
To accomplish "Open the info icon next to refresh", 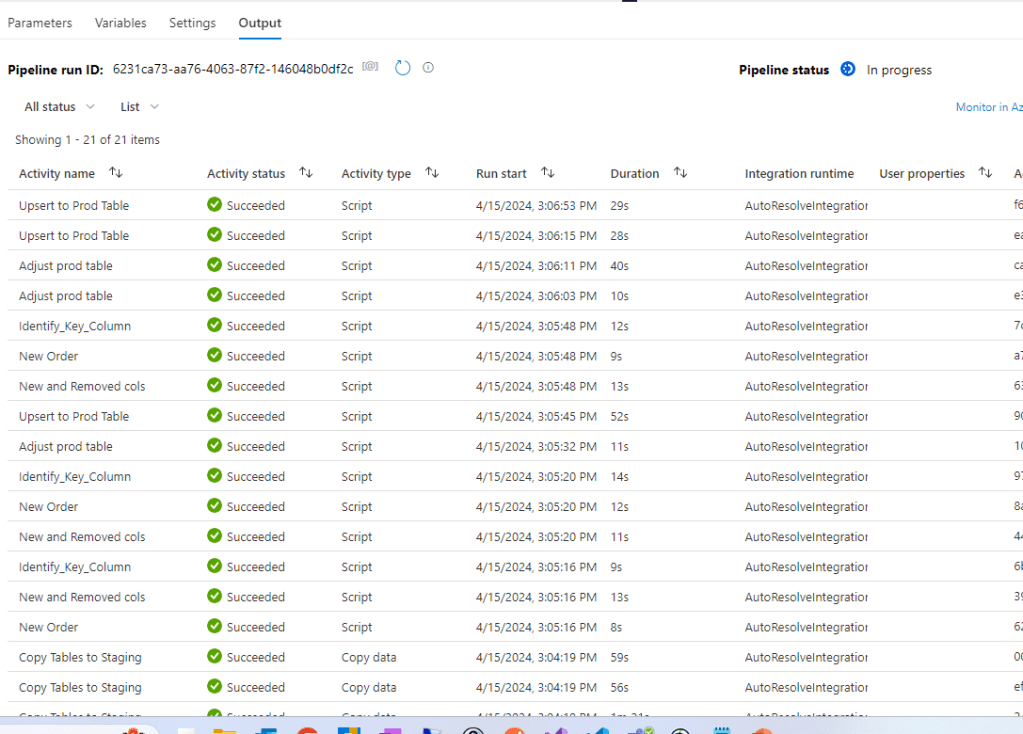I will coord(428,68).
